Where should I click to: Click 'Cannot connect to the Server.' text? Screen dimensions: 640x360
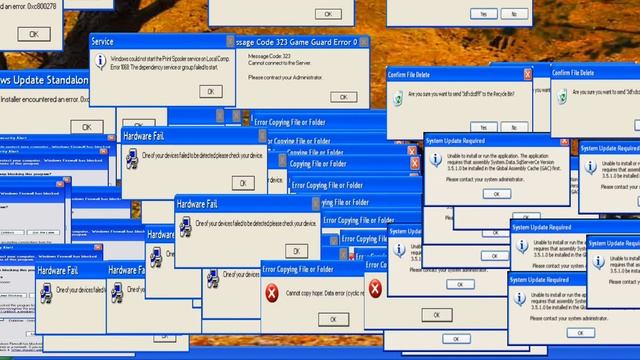pos(280,63)
